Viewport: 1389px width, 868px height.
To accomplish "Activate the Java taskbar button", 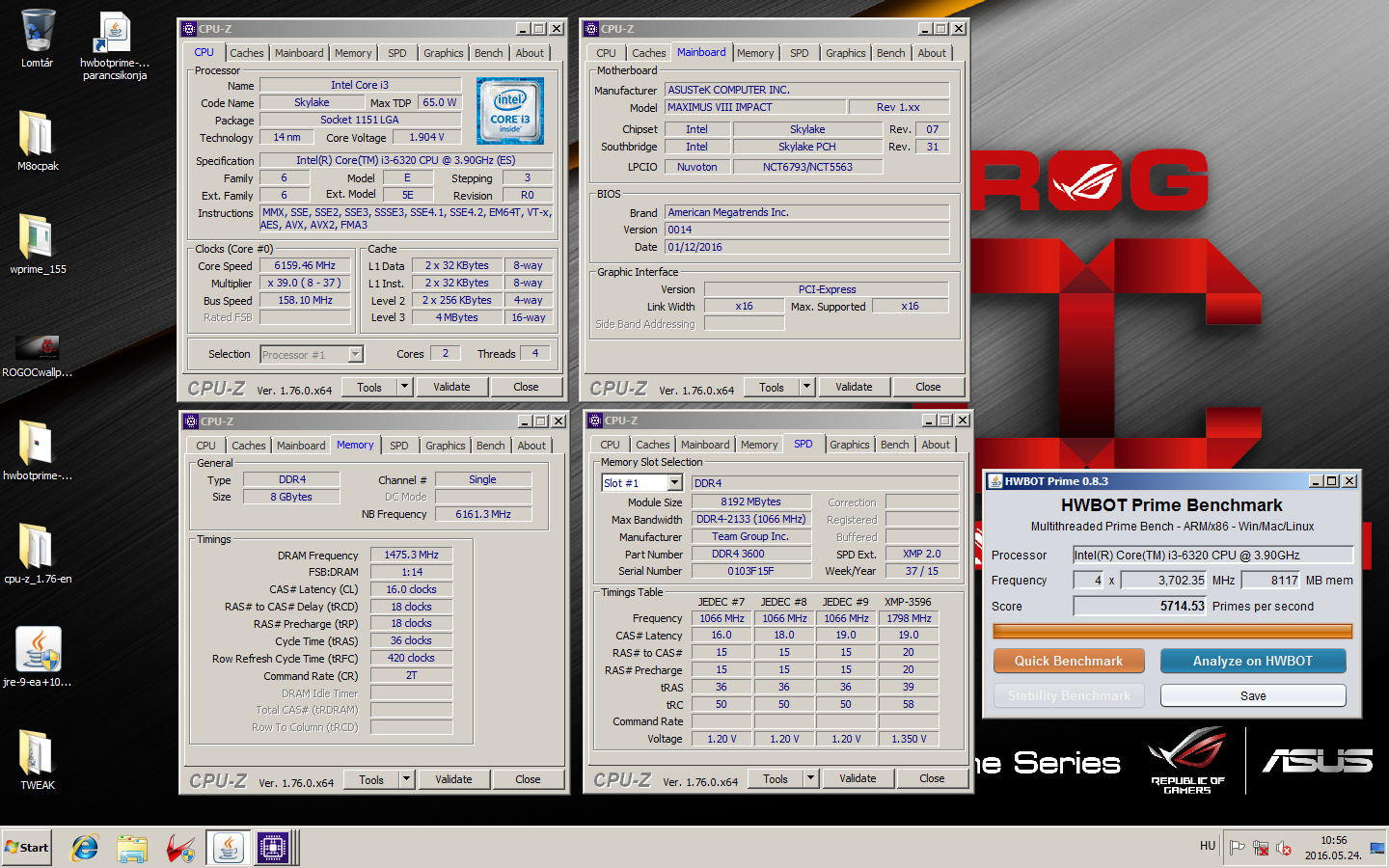I will point(228,848).
